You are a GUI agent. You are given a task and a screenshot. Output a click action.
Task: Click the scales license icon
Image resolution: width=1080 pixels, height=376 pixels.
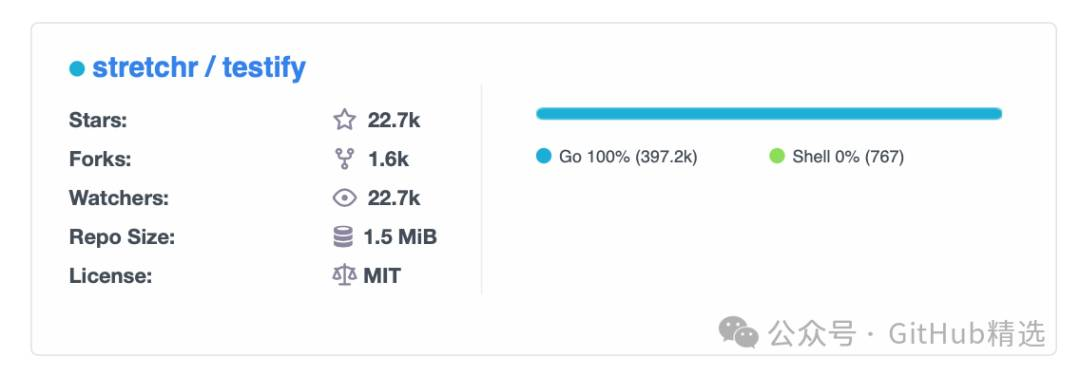point(344,276)
